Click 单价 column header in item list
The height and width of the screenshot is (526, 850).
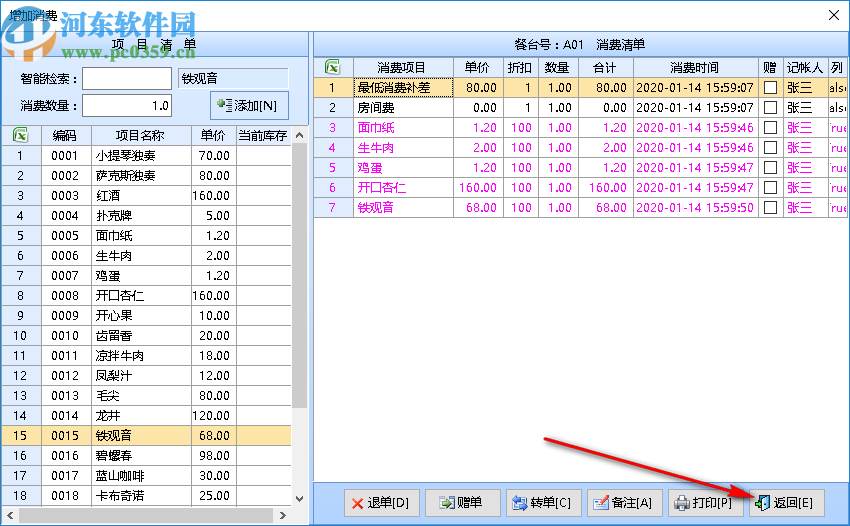(x=214, y=136)
